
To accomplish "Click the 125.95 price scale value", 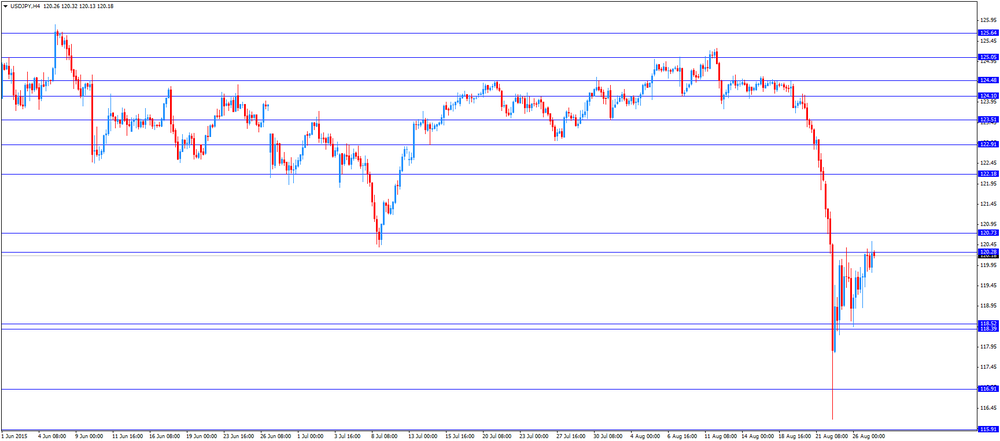I will (x=989, y=20).
